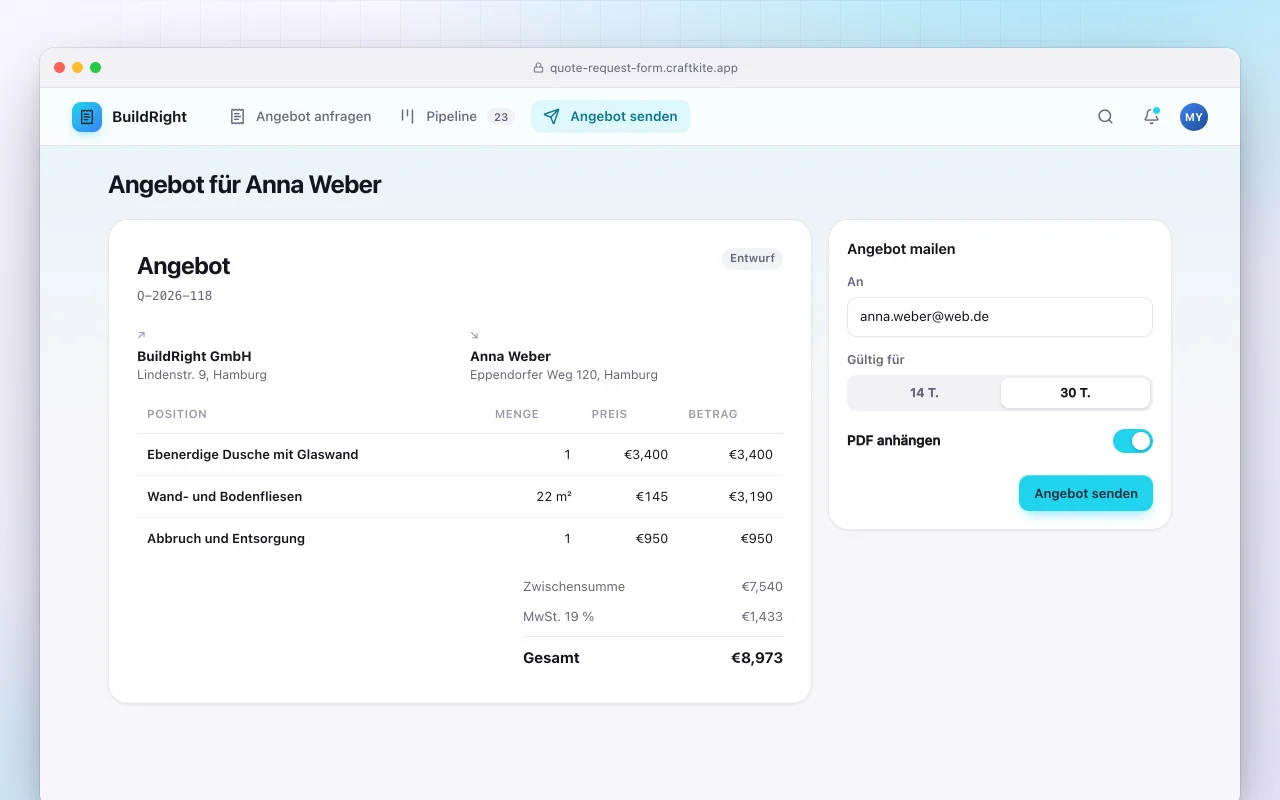Click the Angebot mailen panel heading
The height and width of the screenshot is (800, 1280).
click(901, 249)
